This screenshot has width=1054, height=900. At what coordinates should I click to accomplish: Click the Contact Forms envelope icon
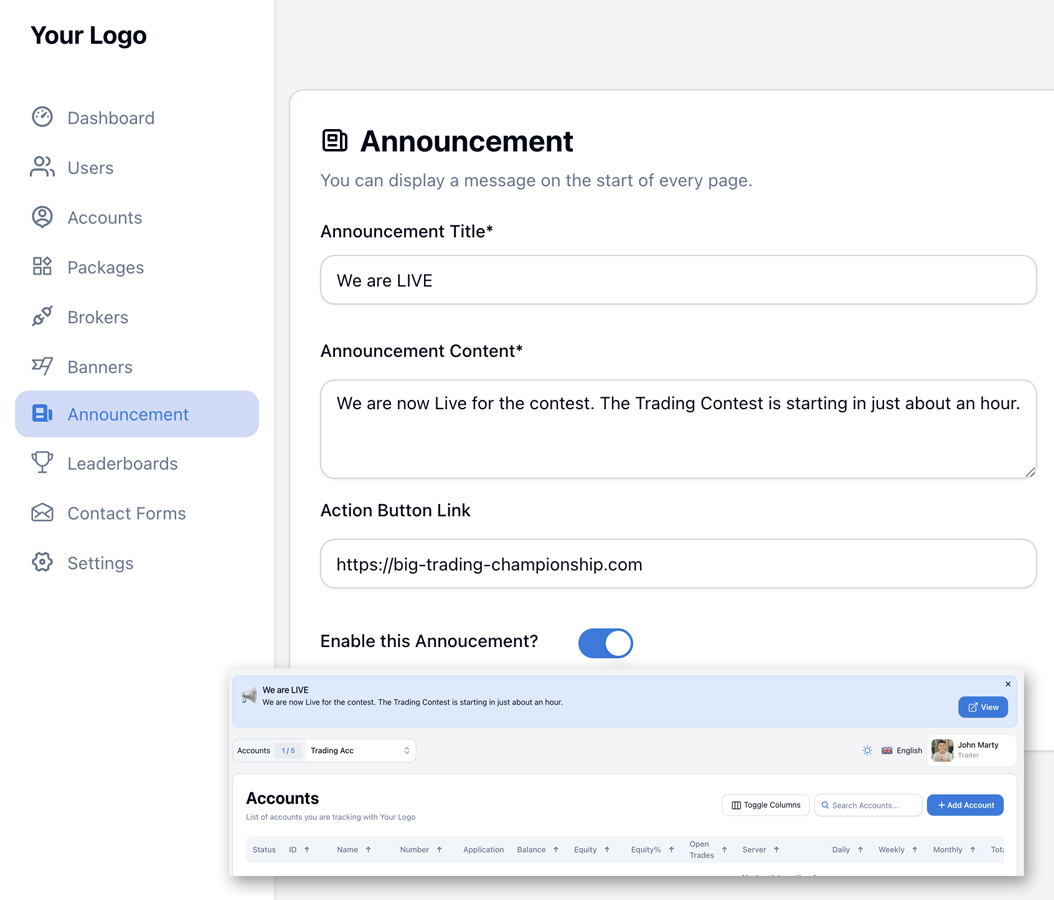[x=42, y=513]
